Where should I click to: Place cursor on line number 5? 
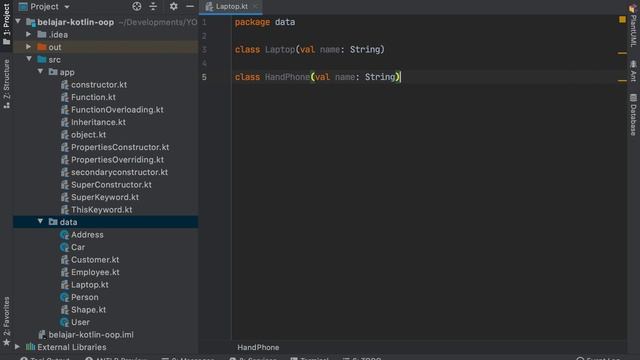[204, 77]
